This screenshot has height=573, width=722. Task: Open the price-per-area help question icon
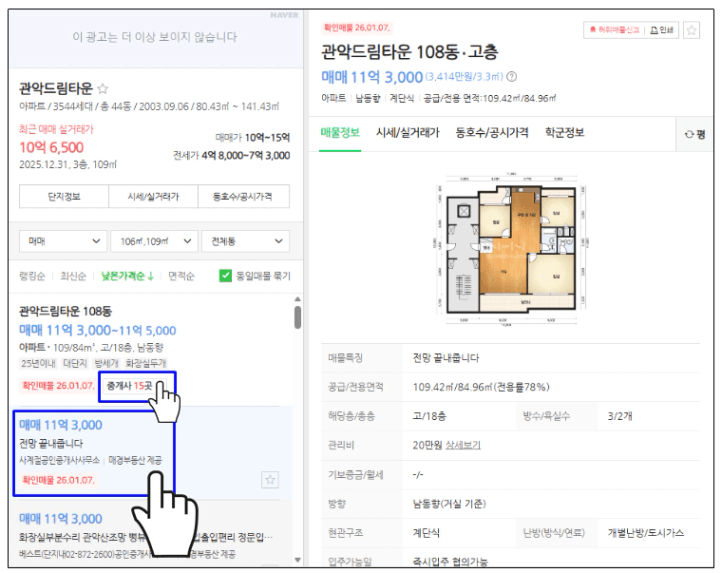click(512, 77)
